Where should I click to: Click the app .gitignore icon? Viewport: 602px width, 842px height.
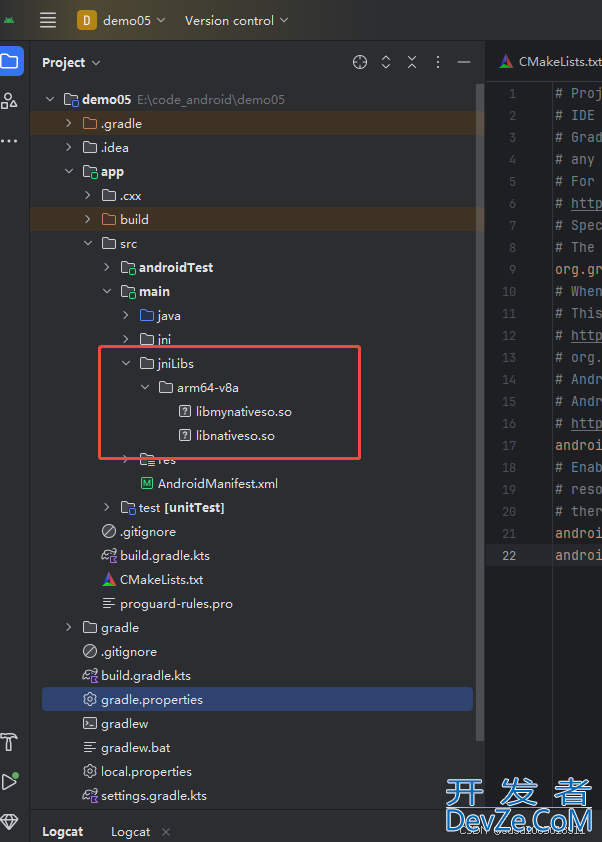[x=109, y=531]
